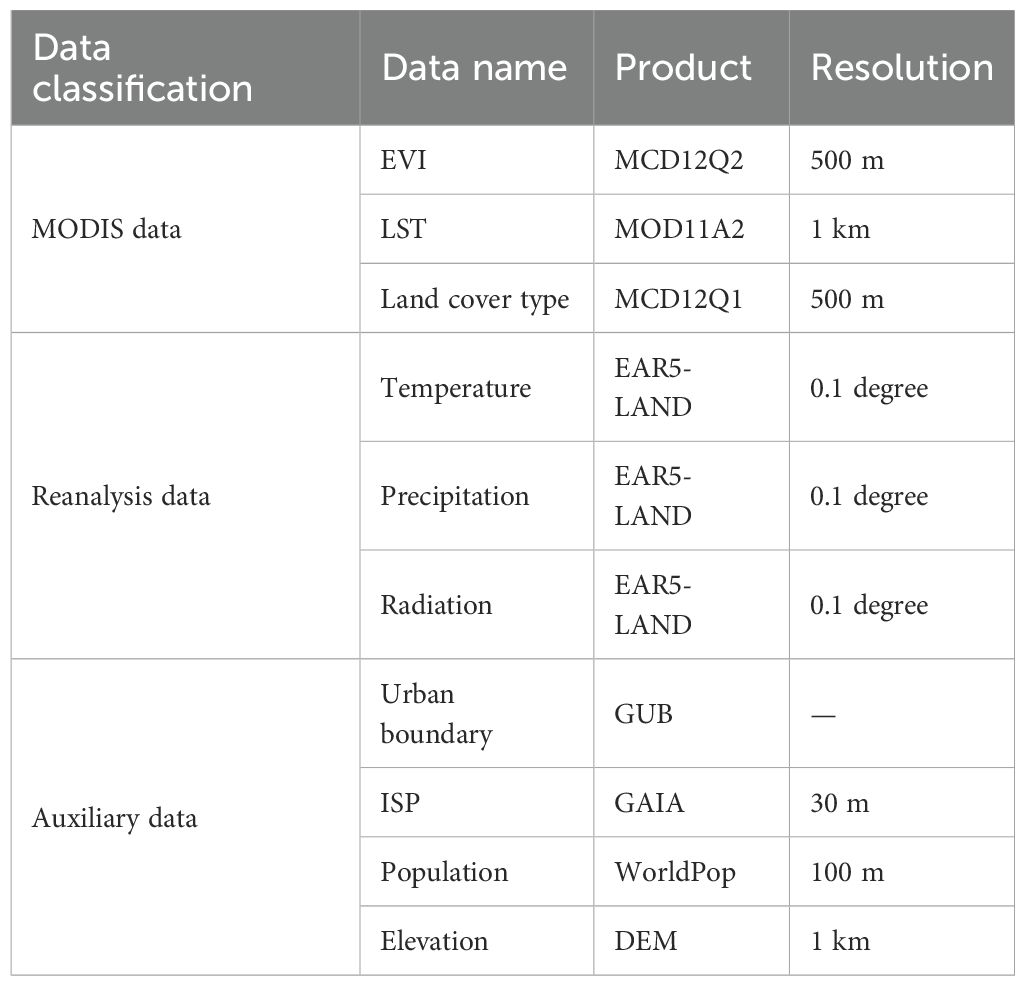This screenshot has height=986, width=1025.
Task: Click the 'Product' column header
Action: point(683,68)
